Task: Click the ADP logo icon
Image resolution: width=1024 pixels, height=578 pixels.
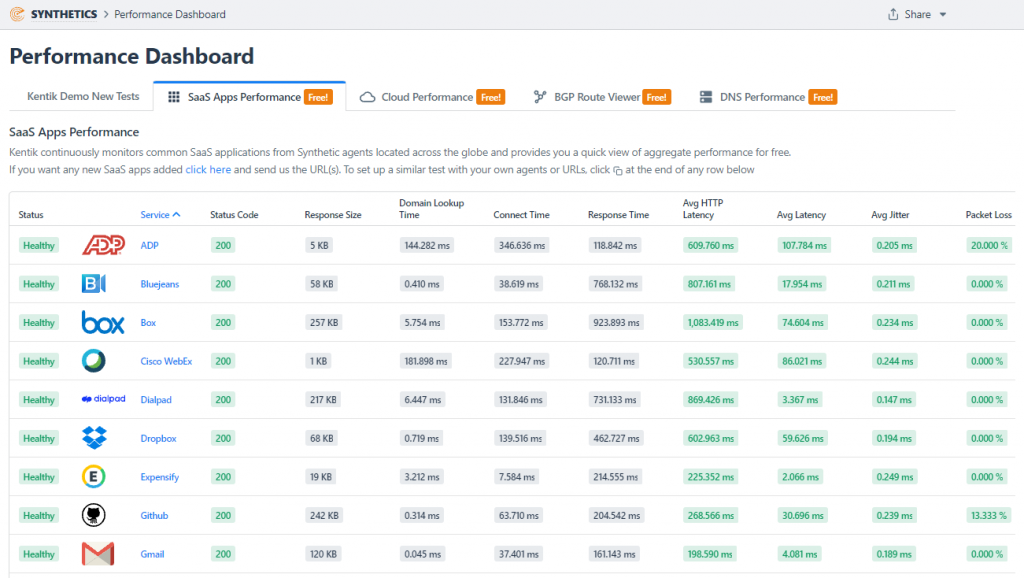Action: [103, 245]
